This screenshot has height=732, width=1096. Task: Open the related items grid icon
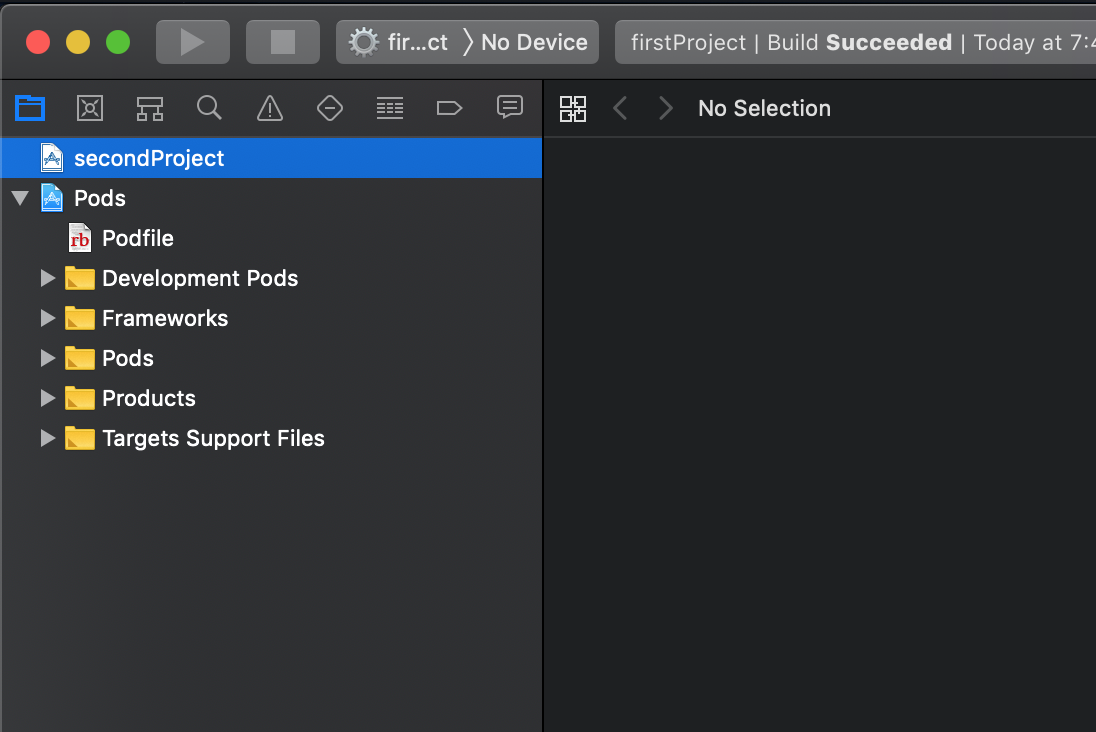click(573, 108)
